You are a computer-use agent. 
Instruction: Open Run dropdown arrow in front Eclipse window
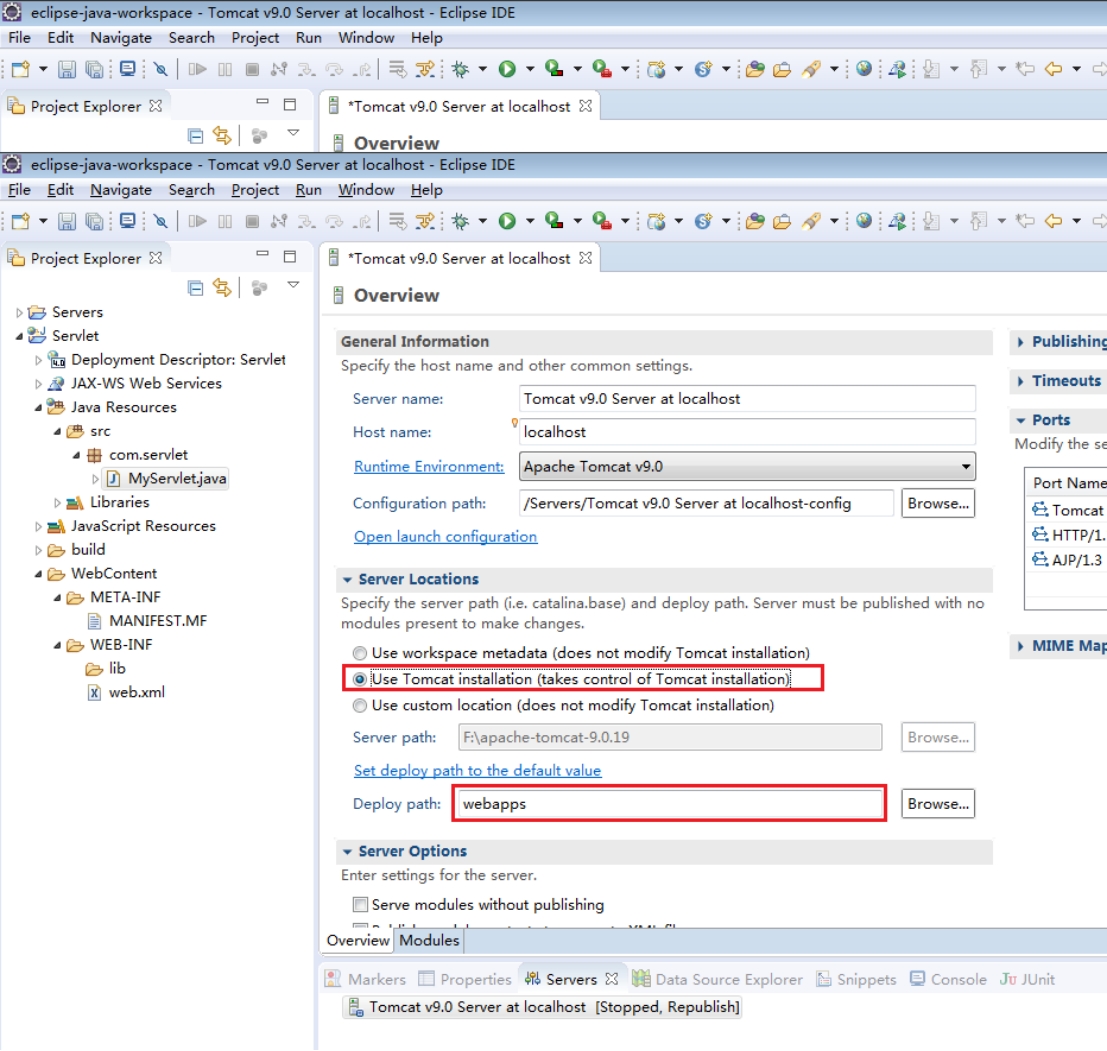529,222
